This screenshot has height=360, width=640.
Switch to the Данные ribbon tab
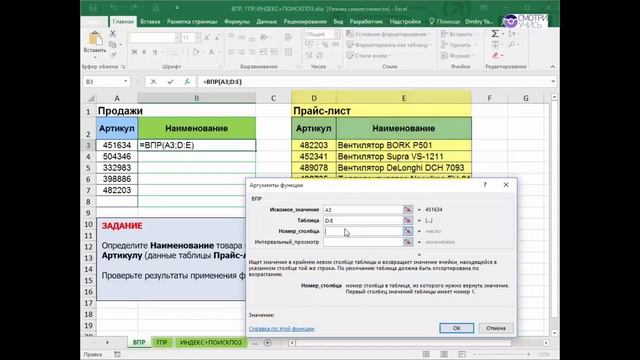[x=267, y=21]
